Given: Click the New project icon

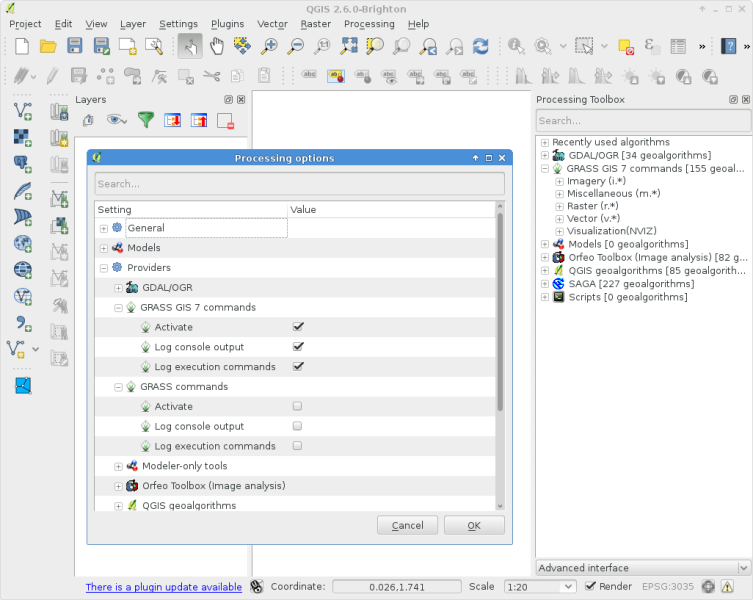Looking at the screenshot, I should coord(22,46).
